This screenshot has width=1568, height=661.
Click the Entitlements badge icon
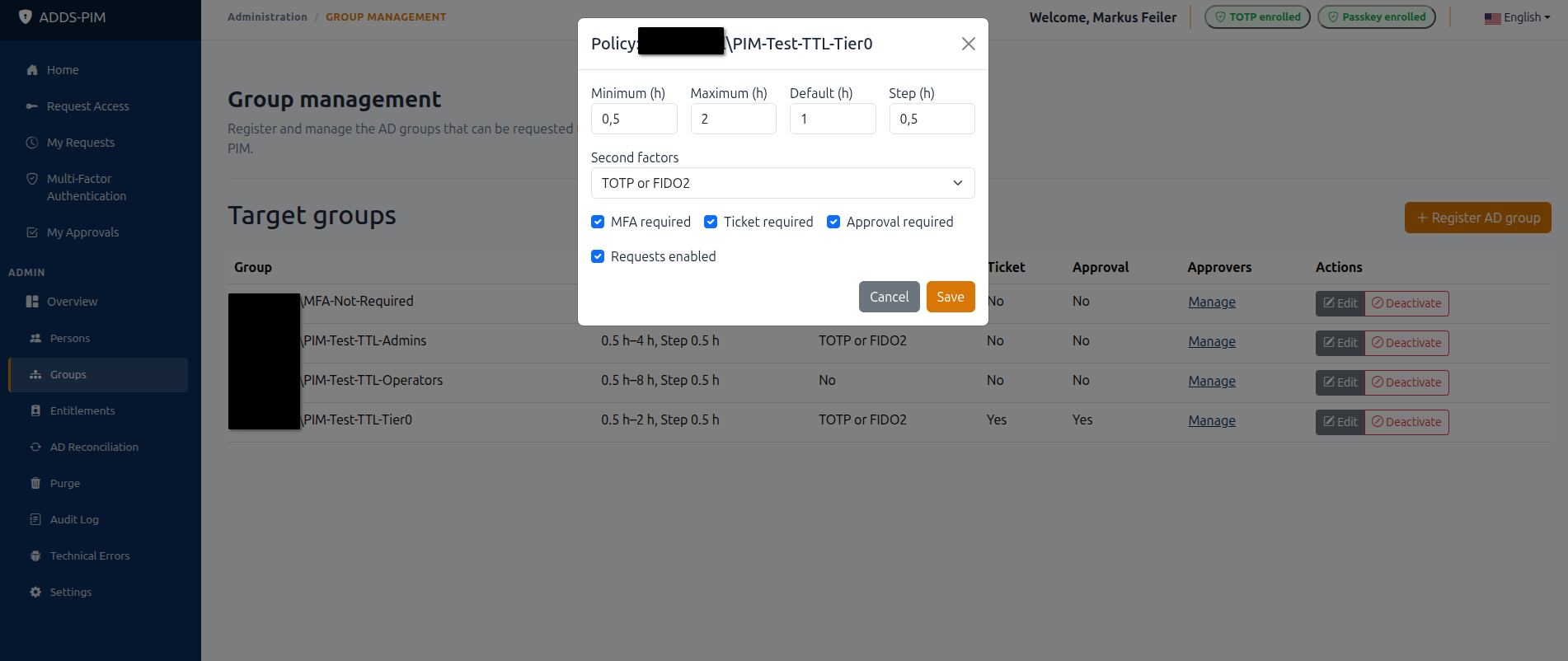(x=35, y=410)
